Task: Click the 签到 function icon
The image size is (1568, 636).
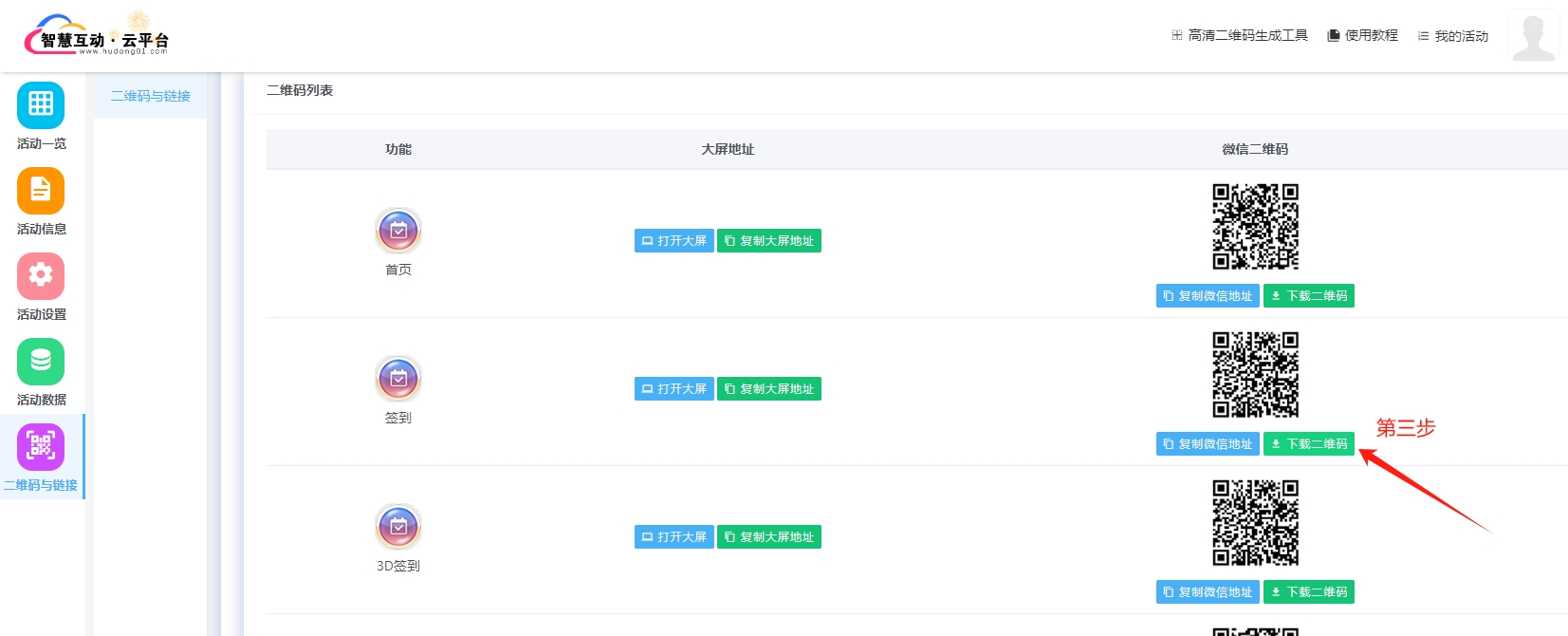Action: (x=398, y=379)
